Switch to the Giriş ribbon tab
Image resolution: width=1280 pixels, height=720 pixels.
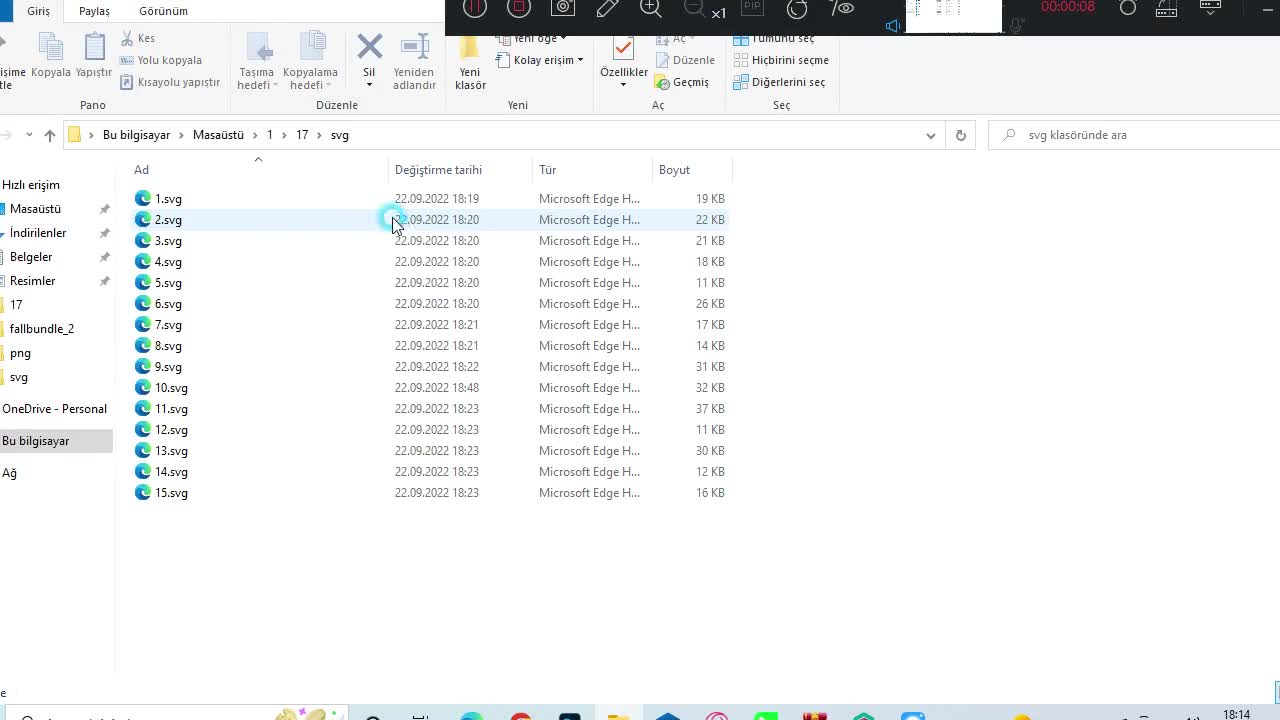tap(38, 11)
